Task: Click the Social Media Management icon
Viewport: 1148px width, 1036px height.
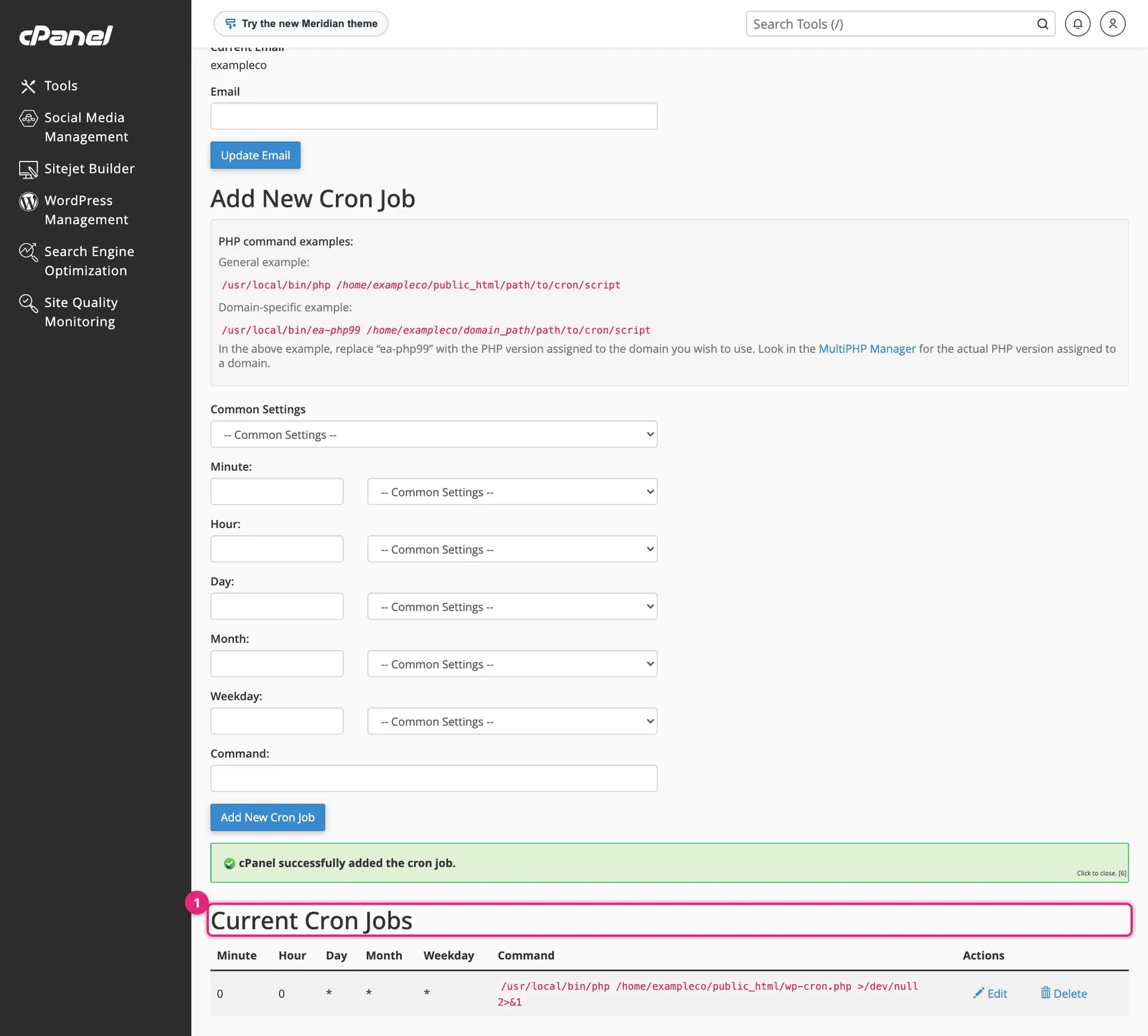Action: 28,118
